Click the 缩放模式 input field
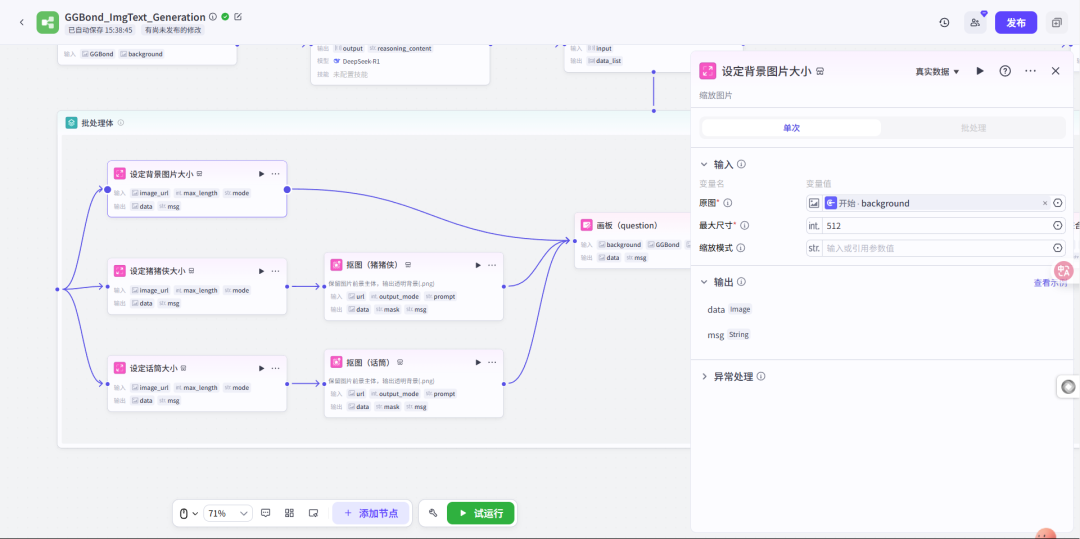 [935, 248]
